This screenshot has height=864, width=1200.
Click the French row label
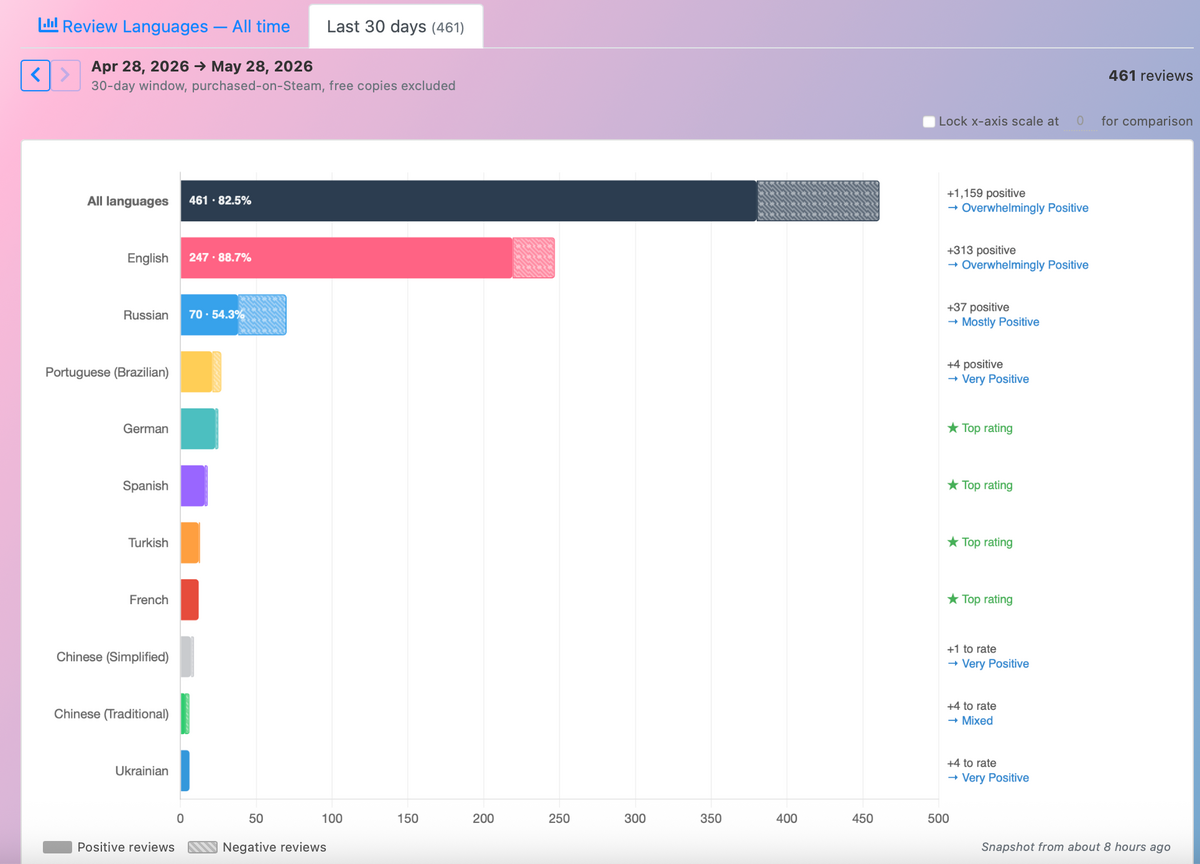click(149, 600)
